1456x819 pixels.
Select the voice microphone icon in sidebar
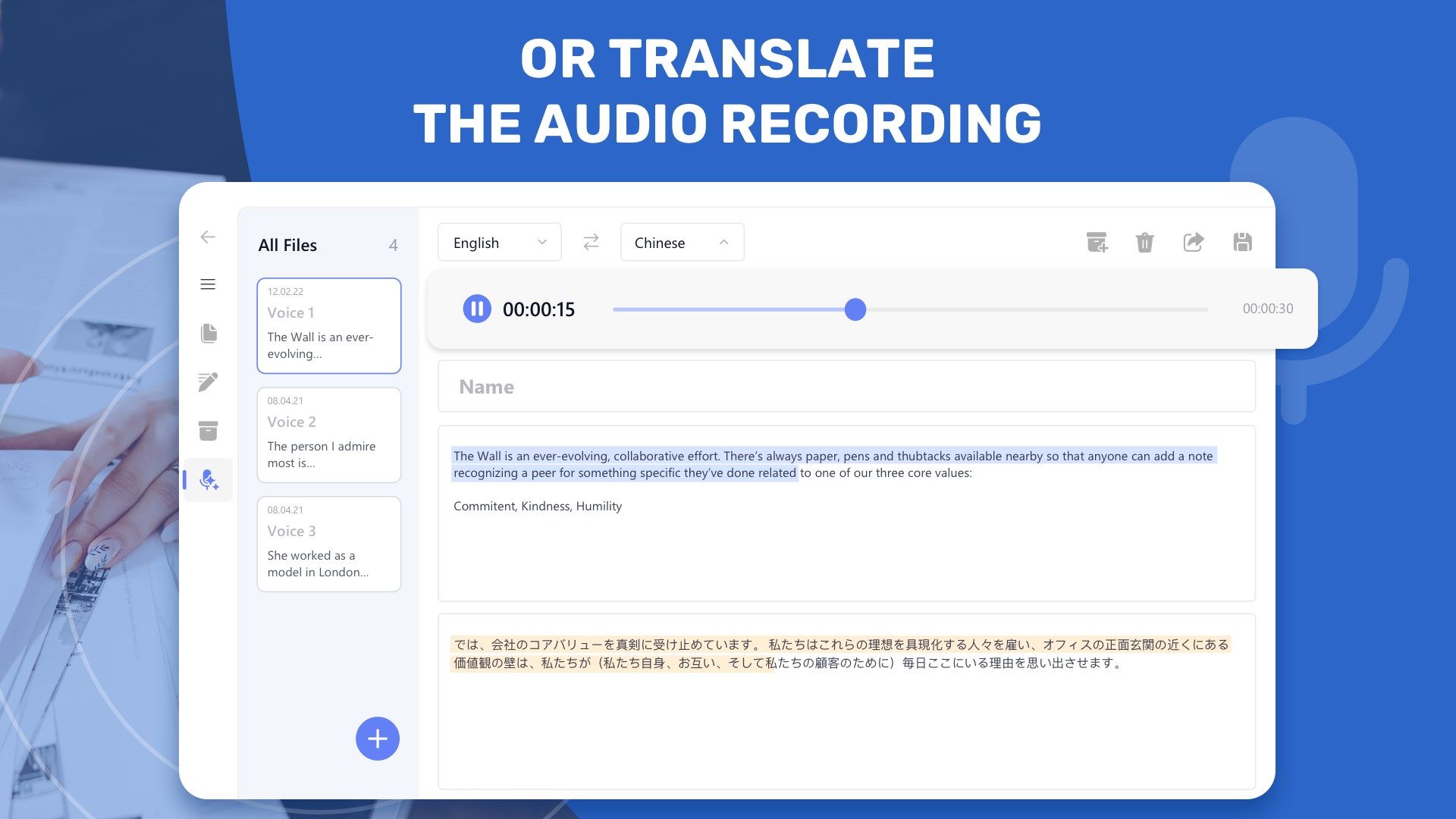pyautogui.click(x=209, y=480)
